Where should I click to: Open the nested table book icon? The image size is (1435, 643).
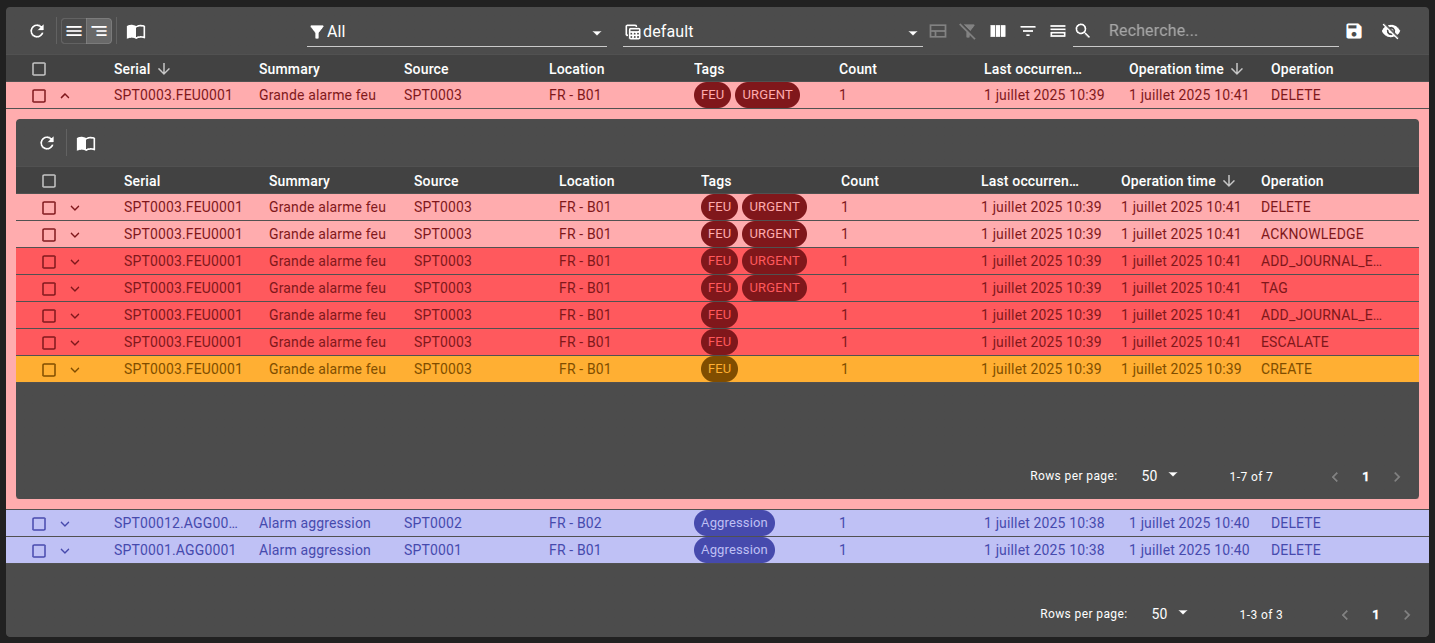click(86, 143)
